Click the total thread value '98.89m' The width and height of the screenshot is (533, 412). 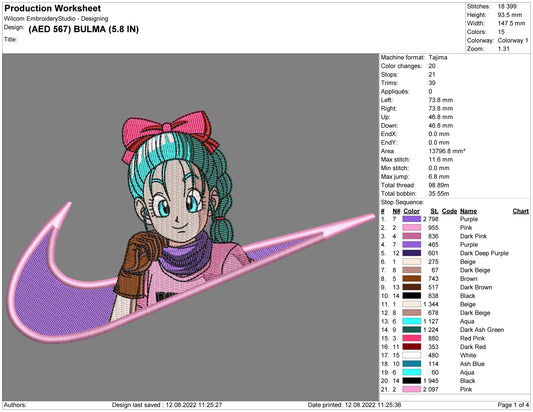439,185
